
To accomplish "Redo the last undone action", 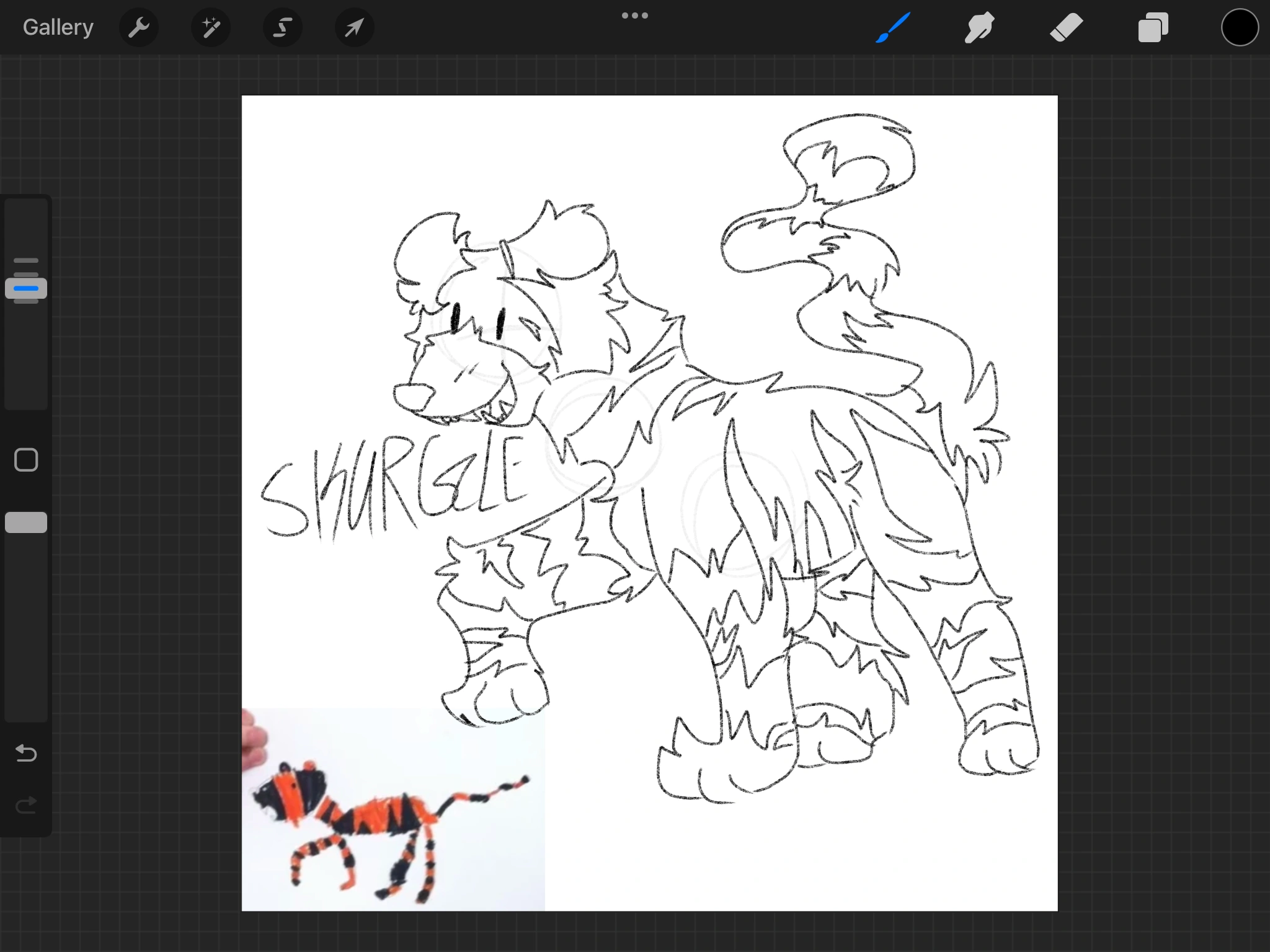I will point(26,805).
